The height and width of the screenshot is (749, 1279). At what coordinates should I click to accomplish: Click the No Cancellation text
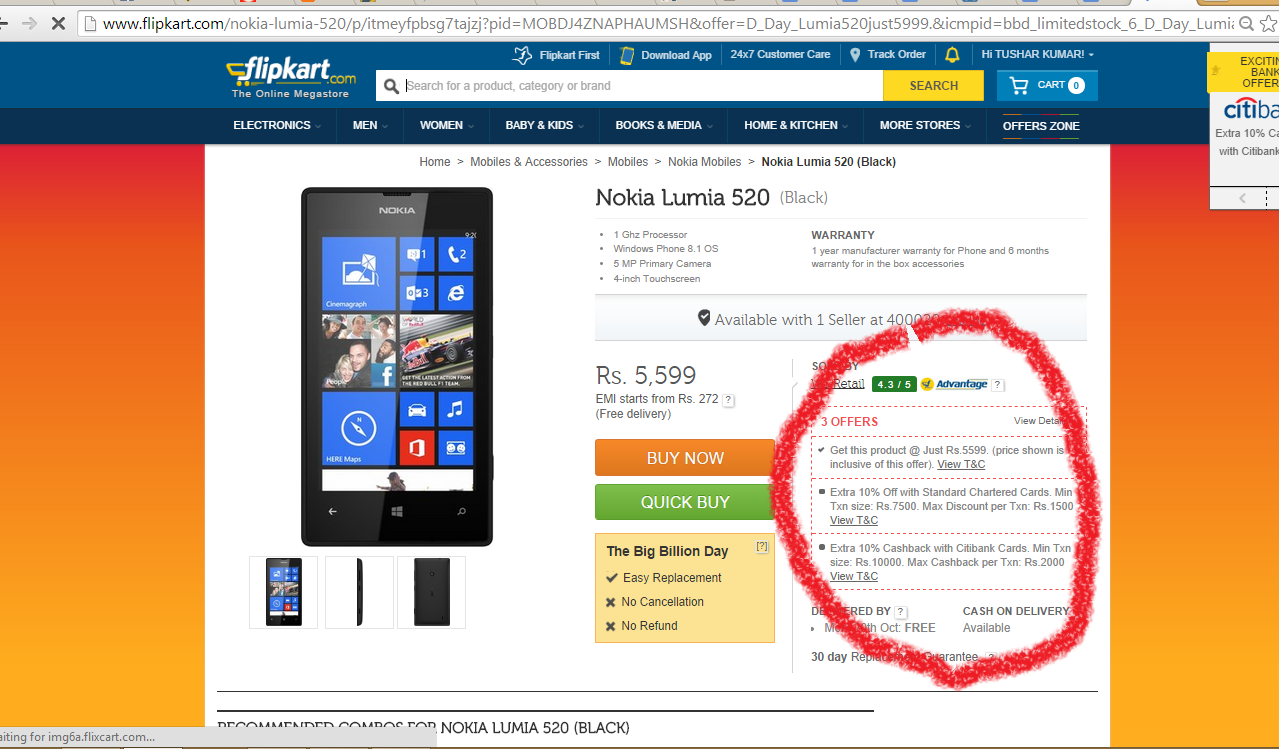662,602
